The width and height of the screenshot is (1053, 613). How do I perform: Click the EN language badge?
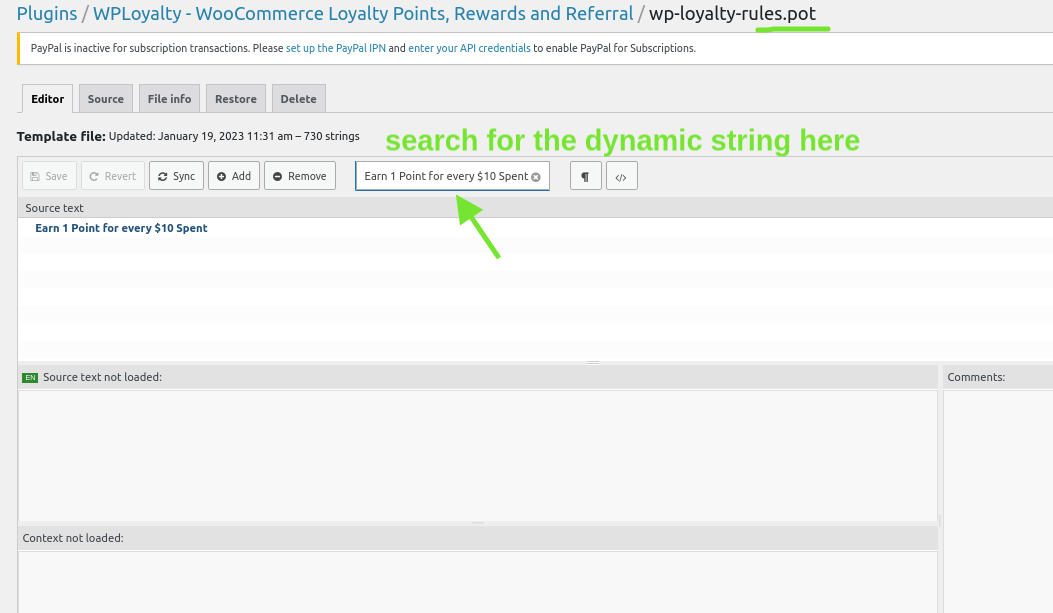[x=30, y=378]
